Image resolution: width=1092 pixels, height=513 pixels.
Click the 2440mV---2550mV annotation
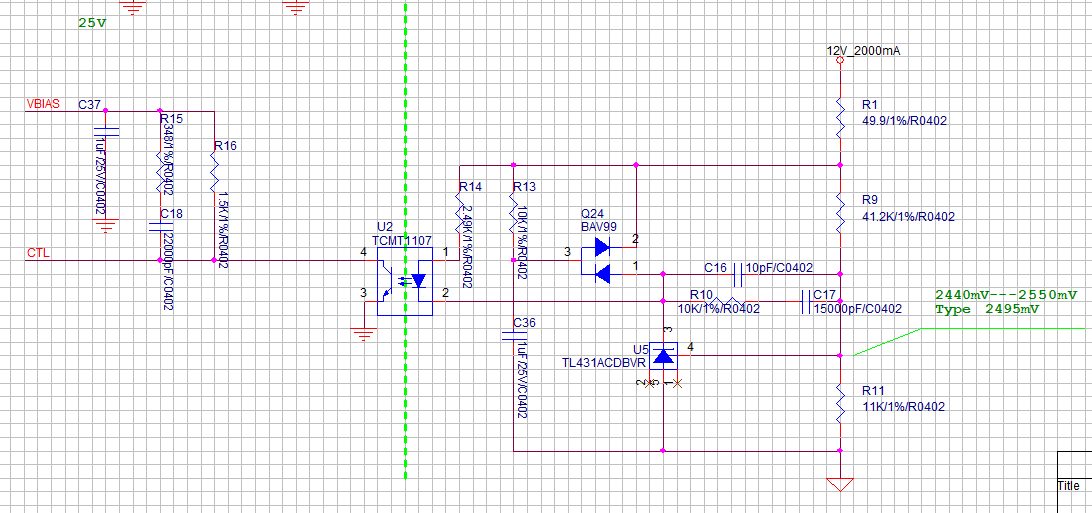coord(1006,294)
